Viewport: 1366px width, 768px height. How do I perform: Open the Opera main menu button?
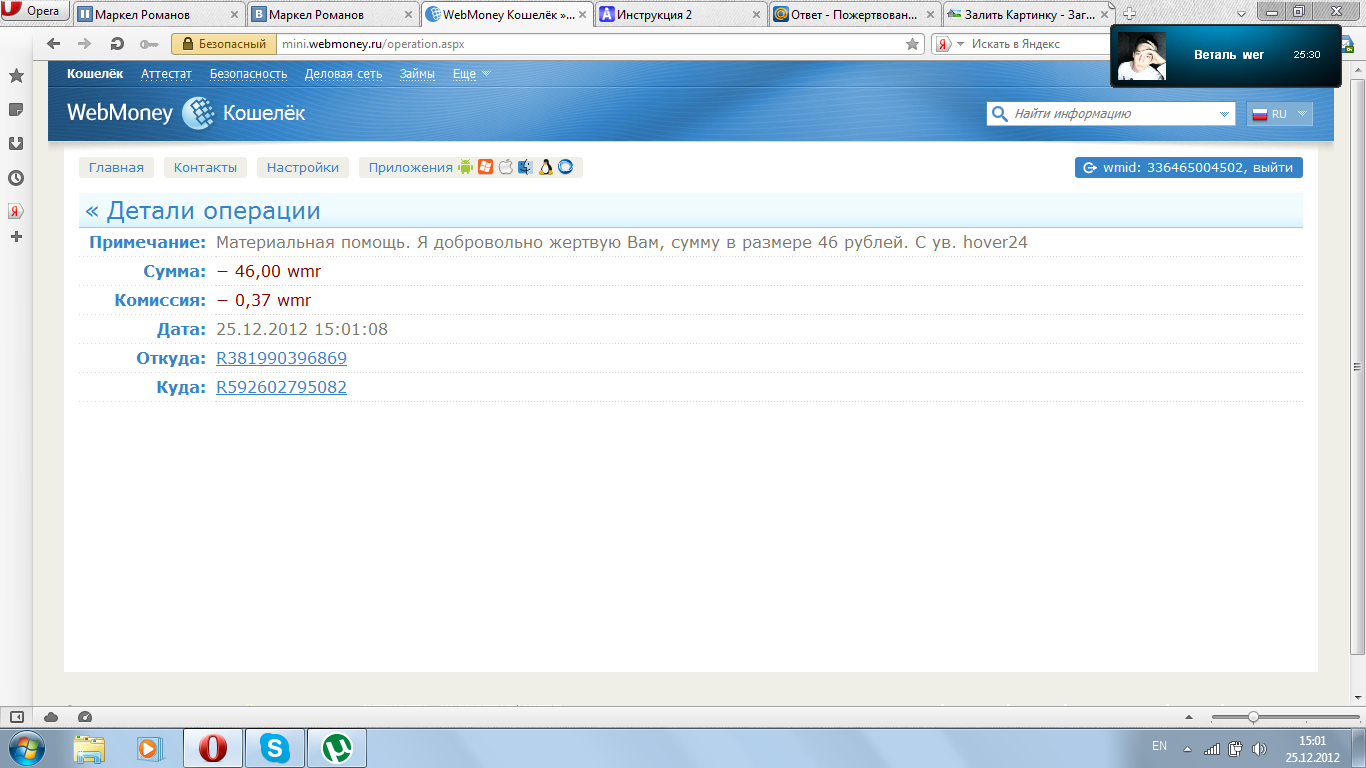pyautogui.click(x=34, y=11)
